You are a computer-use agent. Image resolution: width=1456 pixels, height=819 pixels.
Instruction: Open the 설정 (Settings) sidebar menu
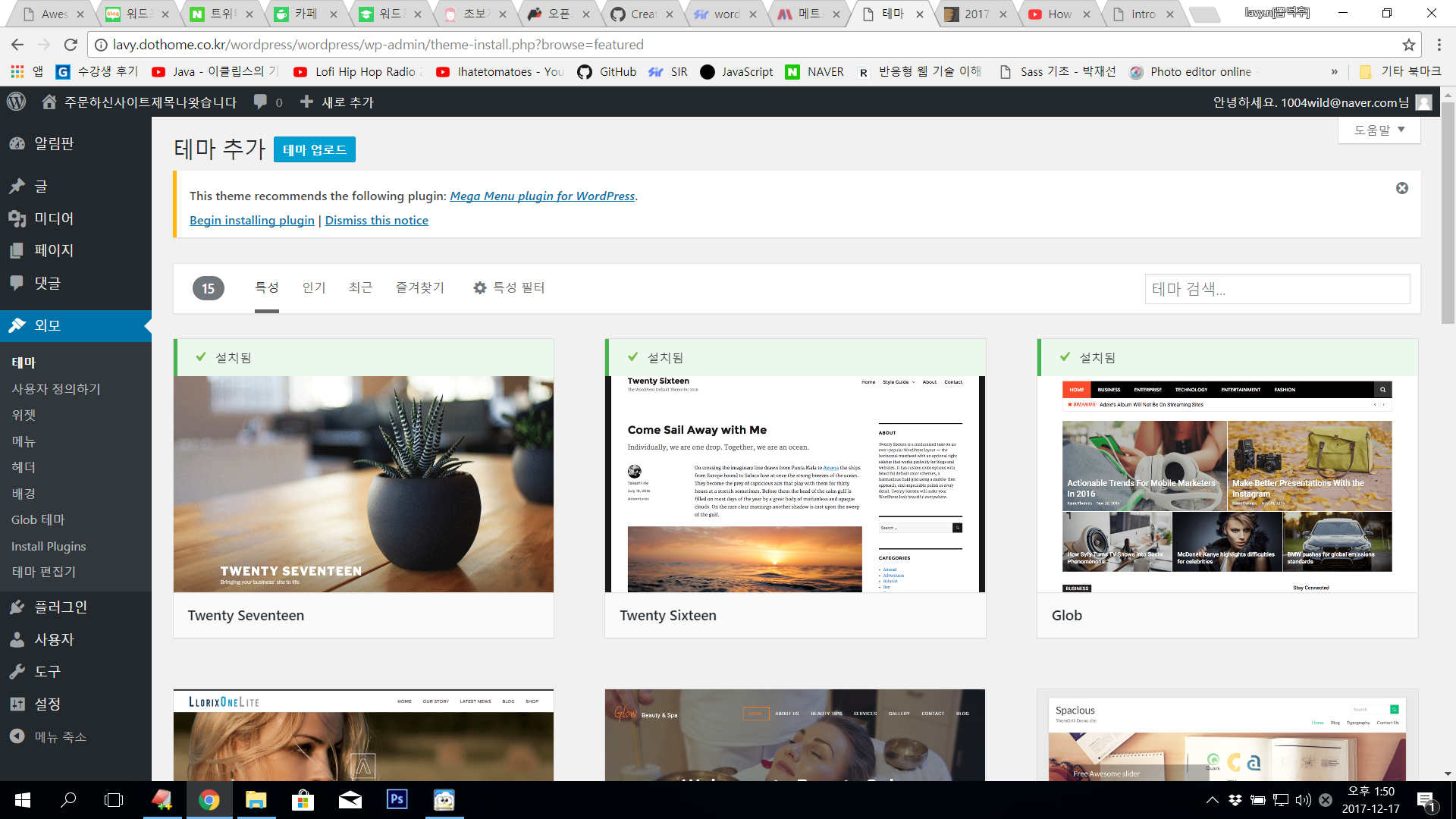[x=47, y=704]
